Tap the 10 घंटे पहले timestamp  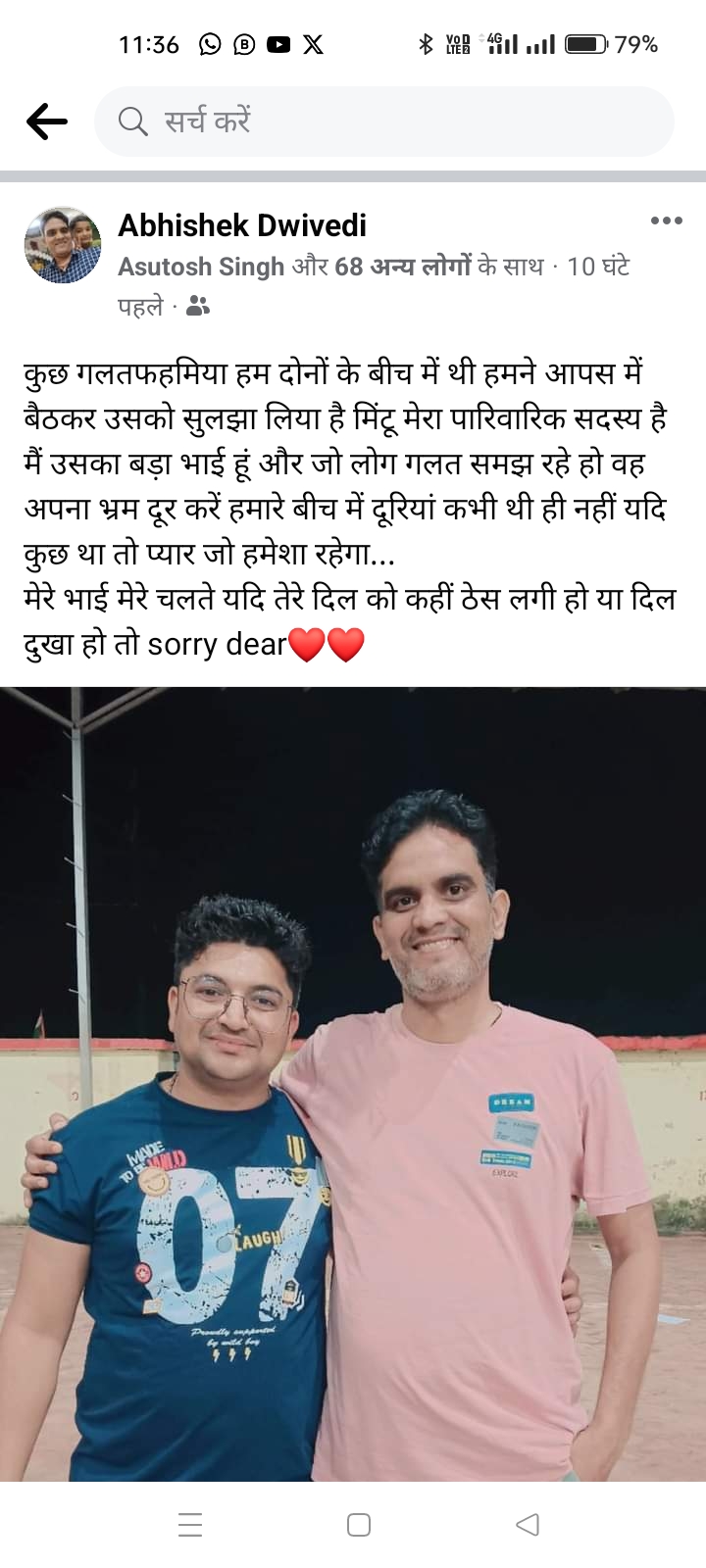[x=374, y=286]
